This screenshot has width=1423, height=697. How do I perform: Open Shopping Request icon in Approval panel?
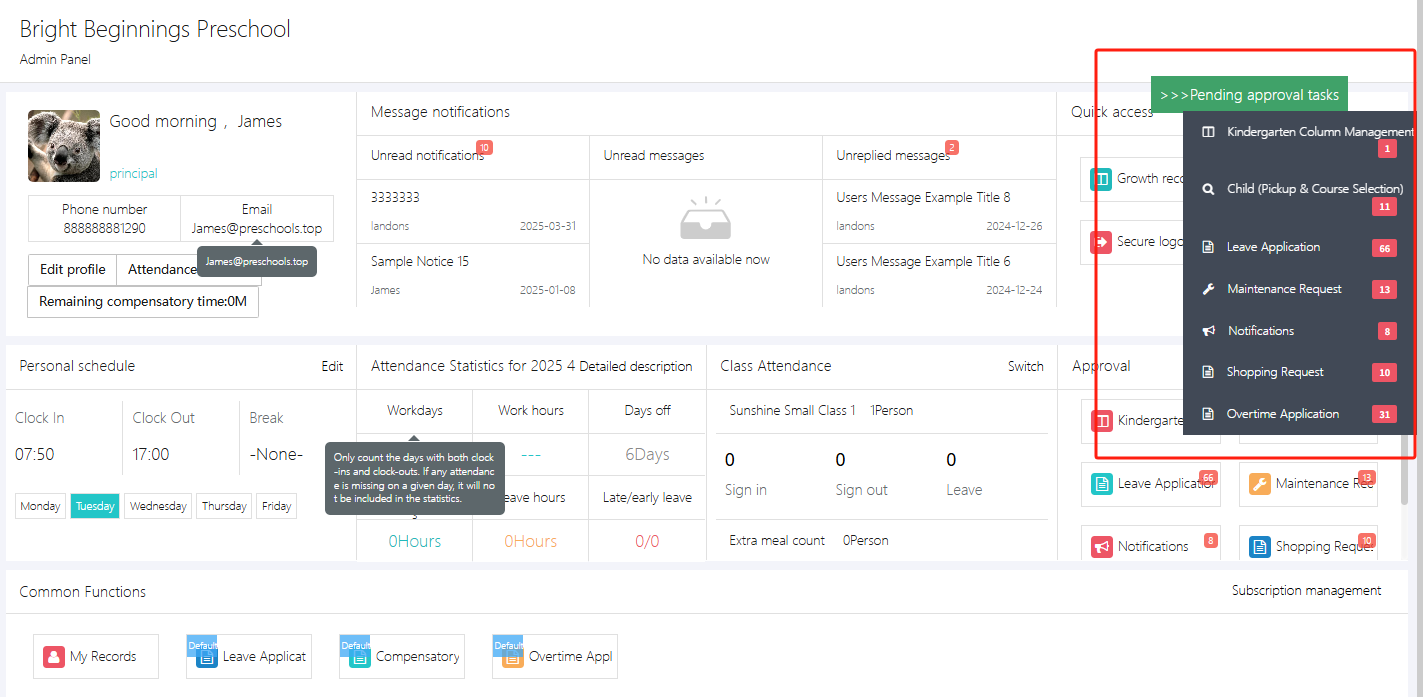tap(1259, 547)
